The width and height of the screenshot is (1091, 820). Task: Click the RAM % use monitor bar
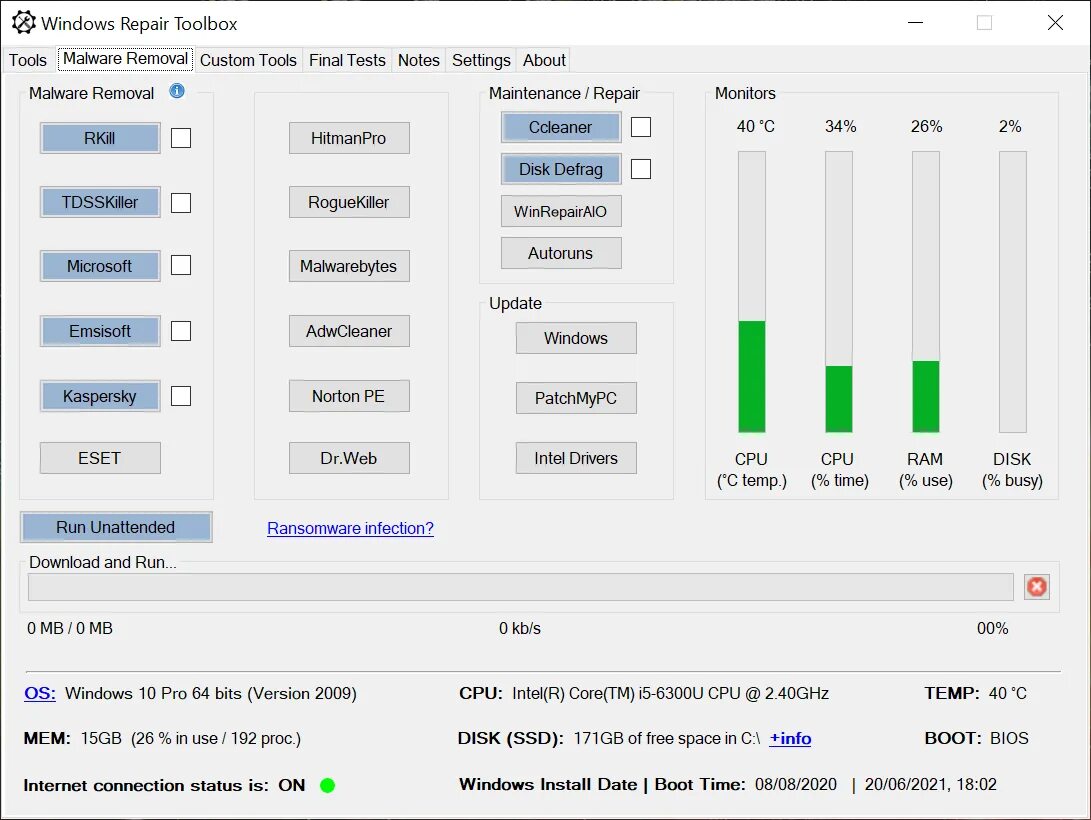tap(925, 292)
